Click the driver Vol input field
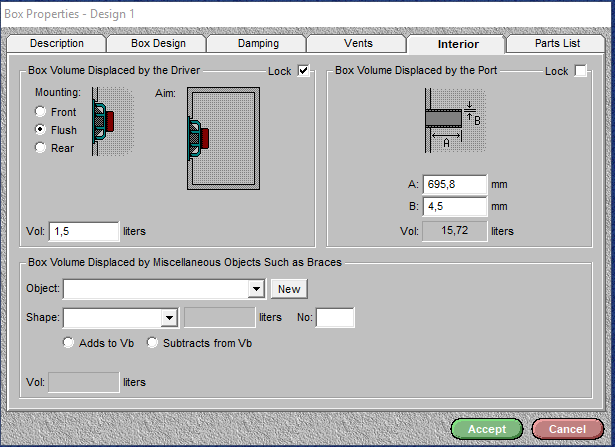This screenshot has width=615, height=447. pos(84,231)
